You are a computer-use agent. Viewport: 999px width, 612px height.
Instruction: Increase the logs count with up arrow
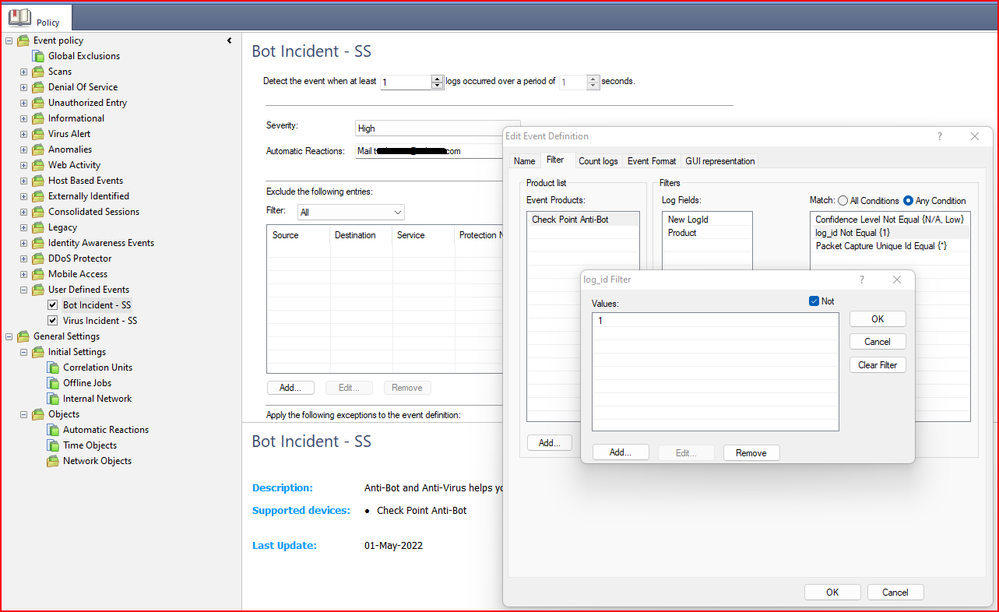[x=437, y=79]
